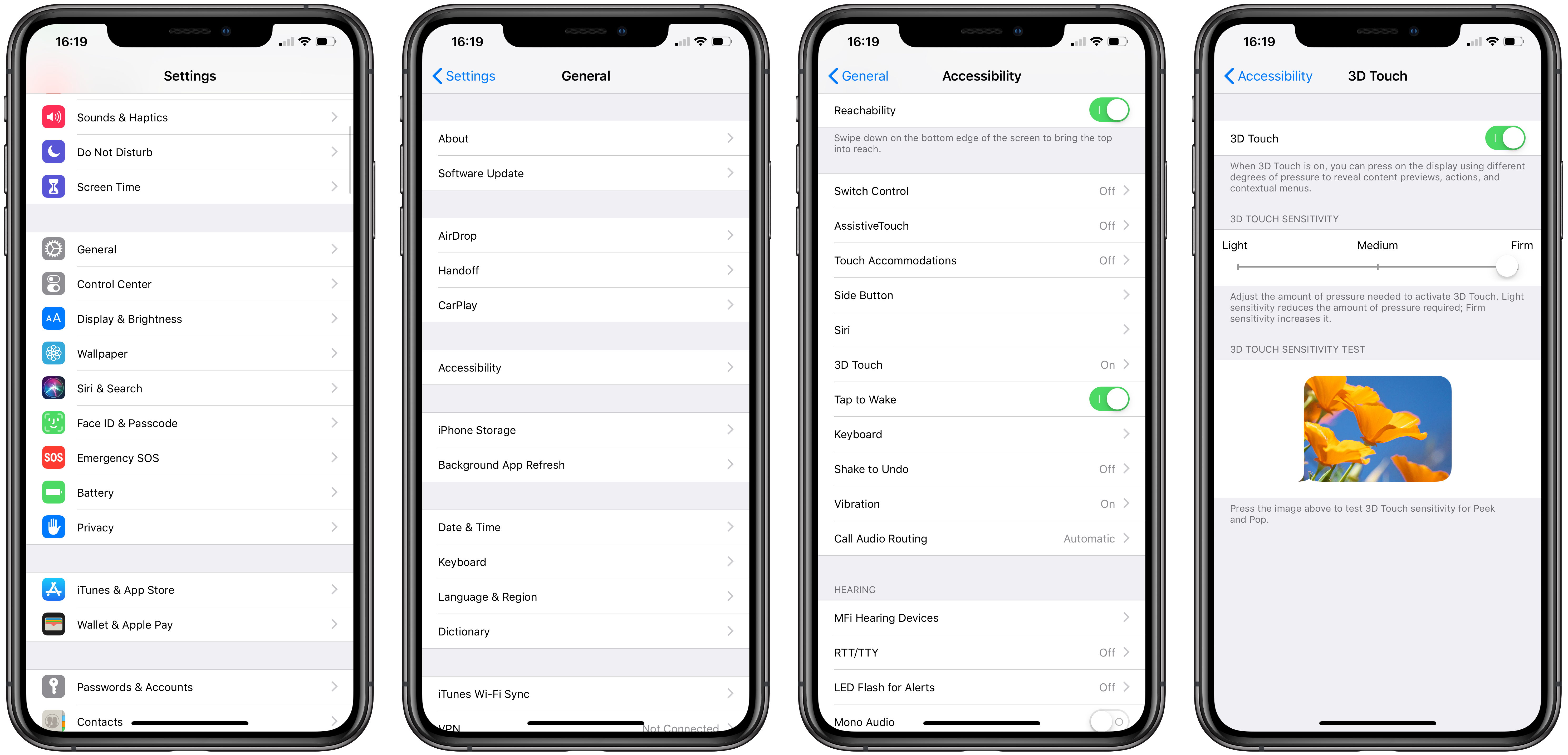Expand AssistiveTouch settings
This screenshot has height=755, width=1568.
coord(980,225)
